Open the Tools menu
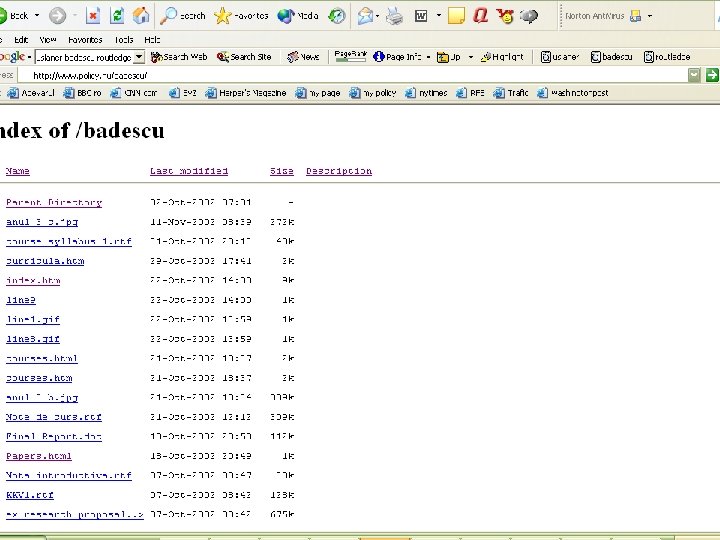 (x=124, y=40)
